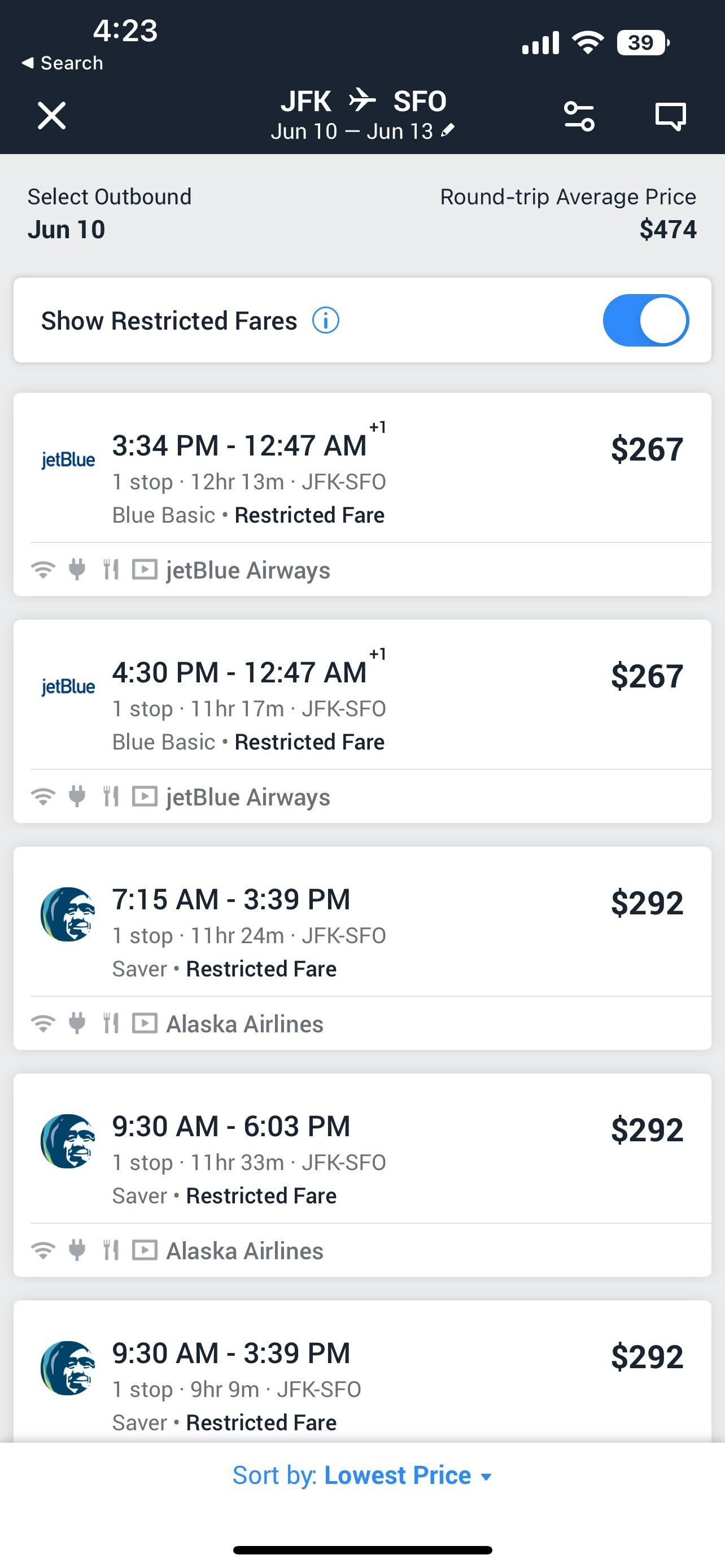Screen dimensions: 725x1568
Task: Open Restricted Fares info icon
Action: (x=326, y=320)
